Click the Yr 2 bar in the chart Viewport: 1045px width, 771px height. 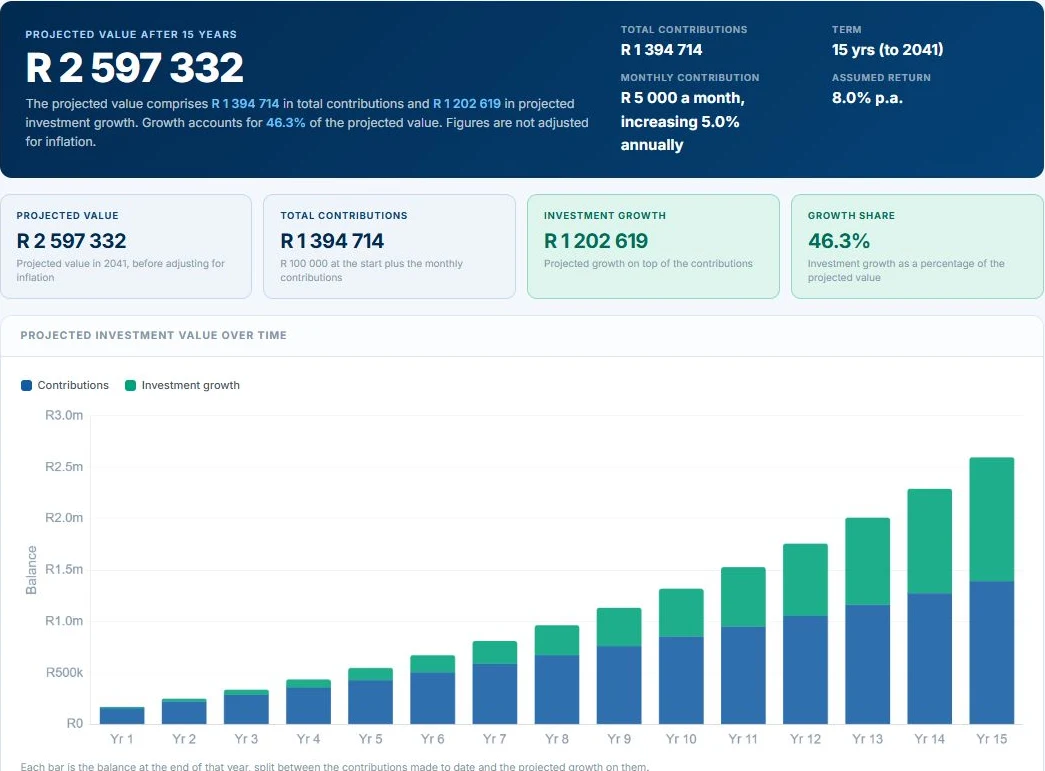[184, 711]
